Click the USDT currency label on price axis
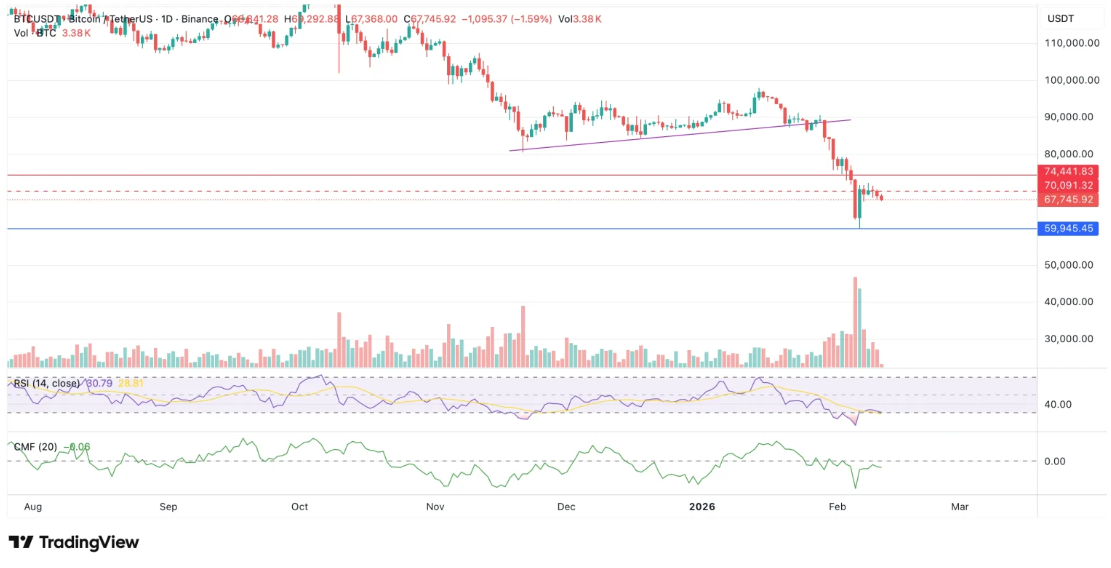Image resolution: width=1111 pixels, height=568 pixels. [1060, 19]
